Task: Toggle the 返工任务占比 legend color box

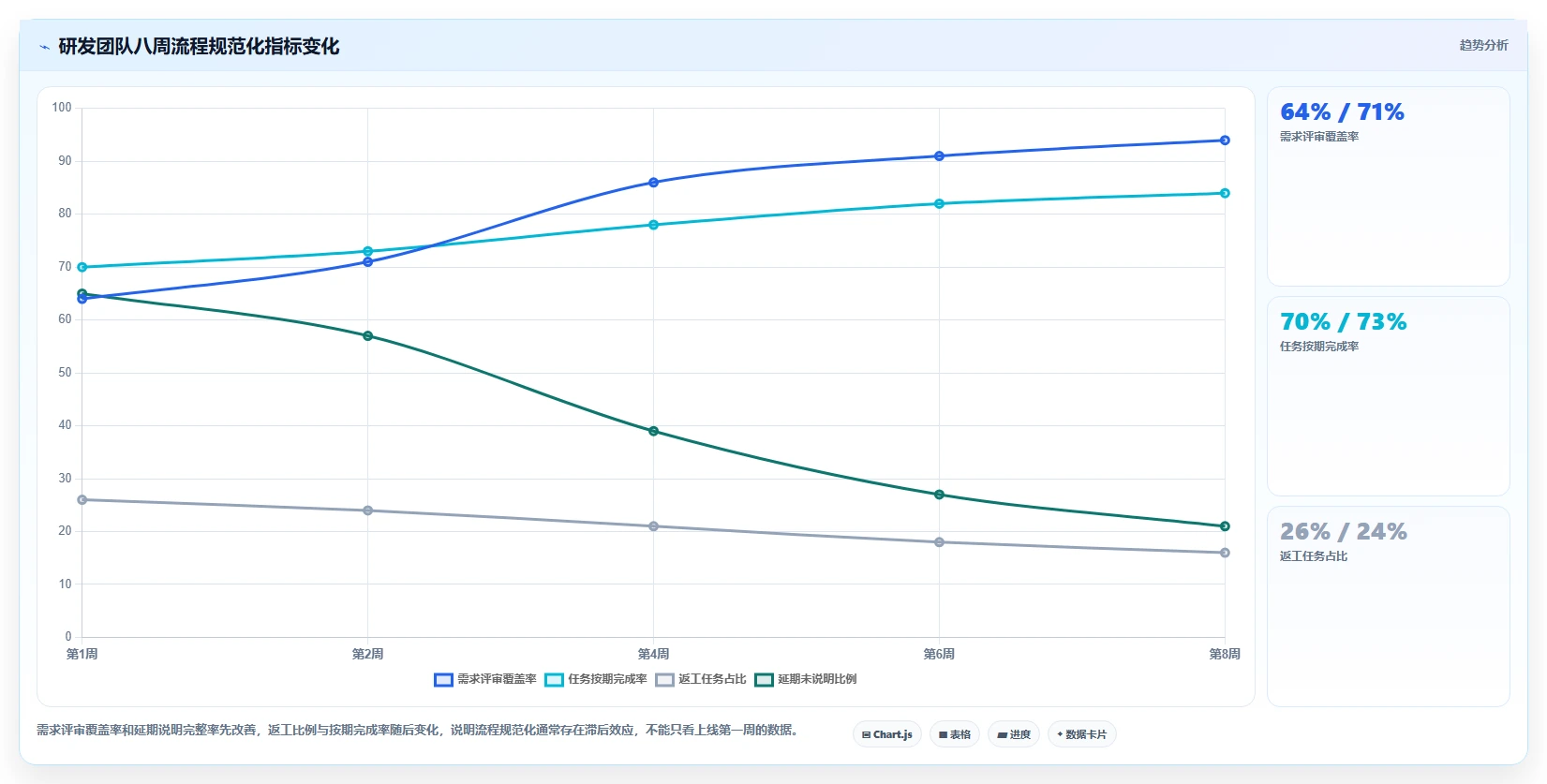Action: coord(664,680)
